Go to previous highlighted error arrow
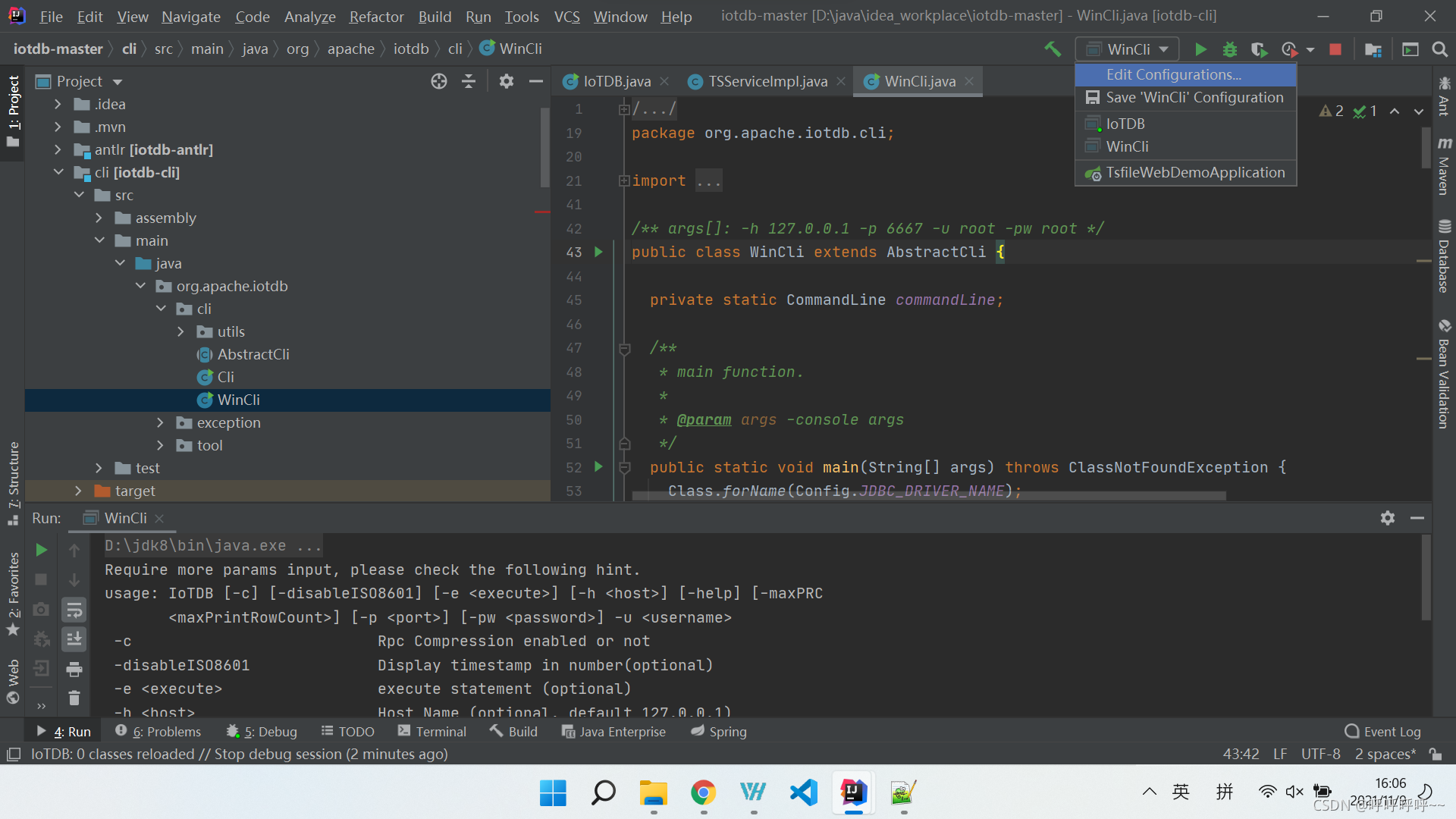This screenshot has height=819, width=1456. [x=1395, y=111]
